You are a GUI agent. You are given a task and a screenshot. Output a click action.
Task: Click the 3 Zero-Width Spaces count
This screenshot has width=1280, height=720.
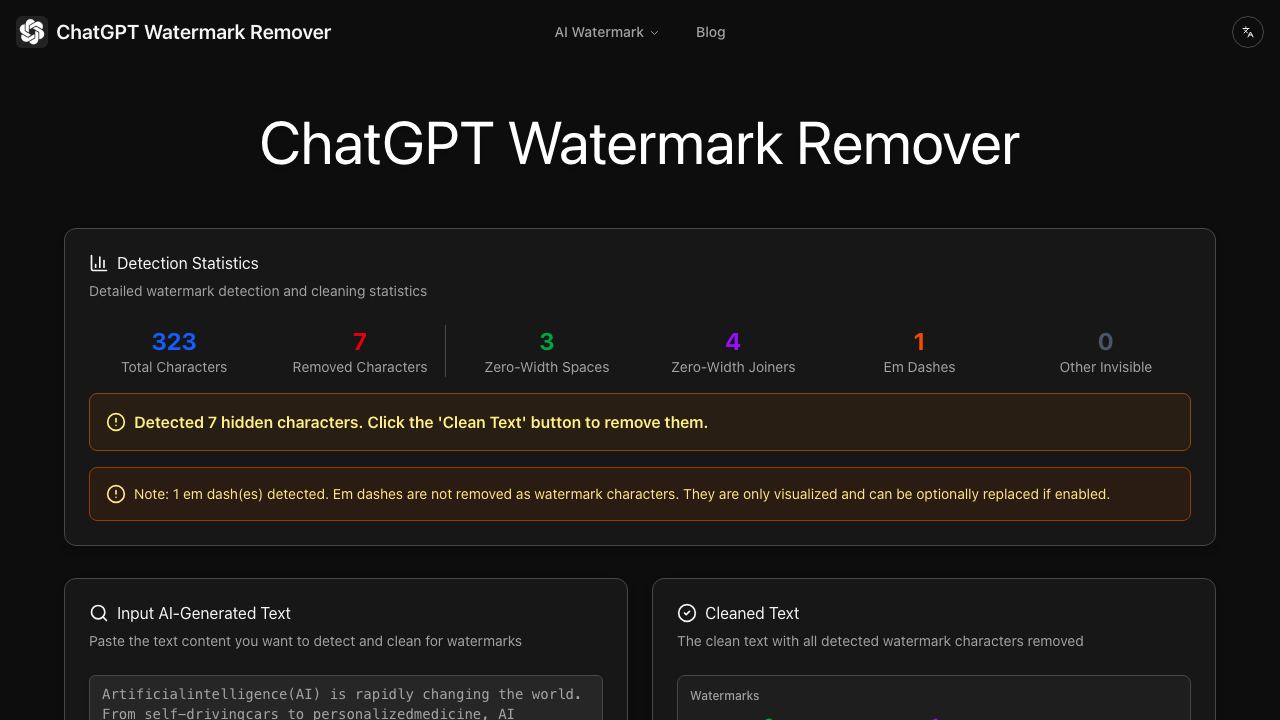pos(547,342)
